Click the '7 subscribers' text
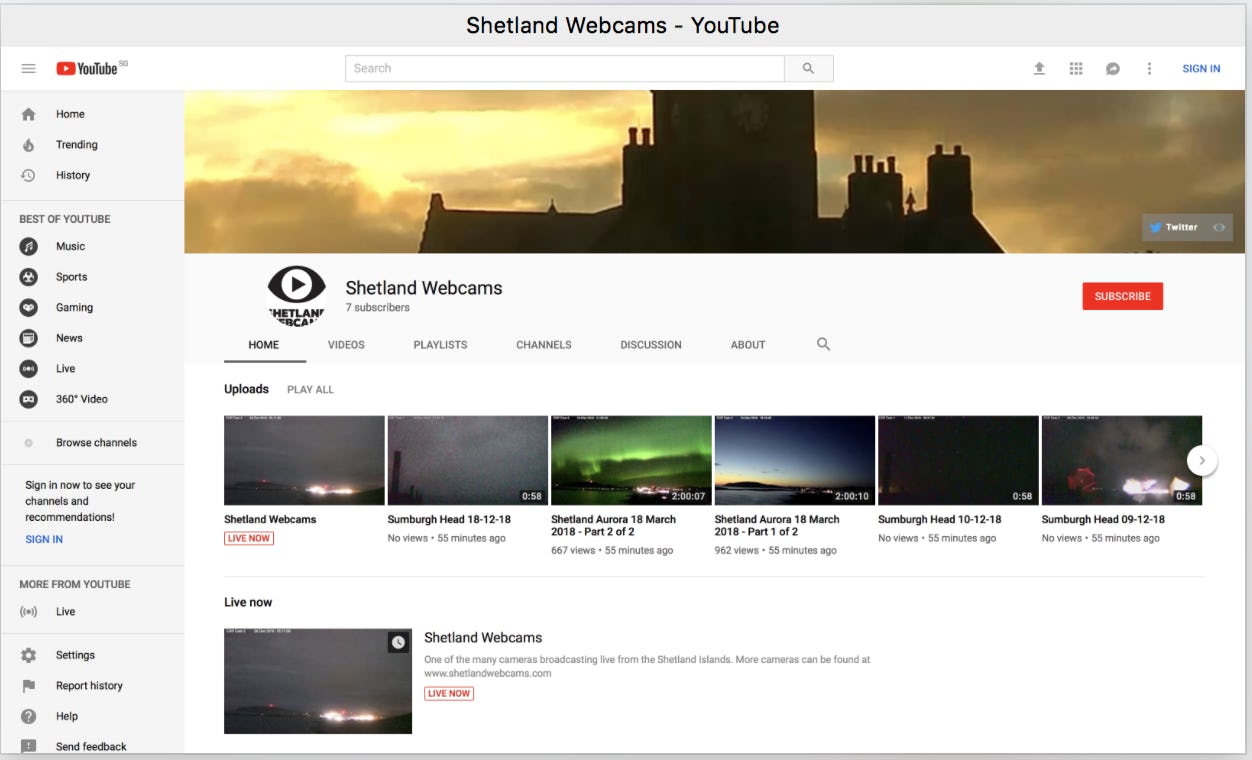This screenshot has width=1252, height=760. pyautogui.click(x=377, y=308)
